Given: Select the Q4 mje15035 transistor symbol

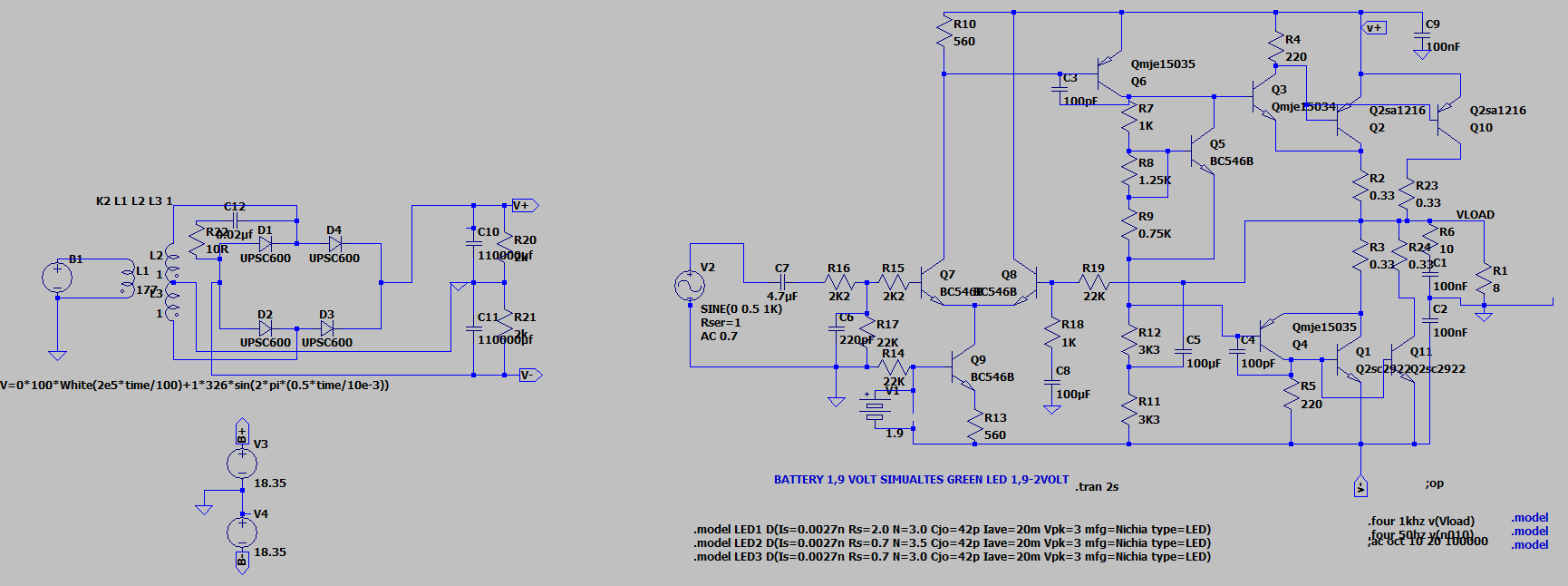Looking at the screenshot, I should [x=1273, y=334].
